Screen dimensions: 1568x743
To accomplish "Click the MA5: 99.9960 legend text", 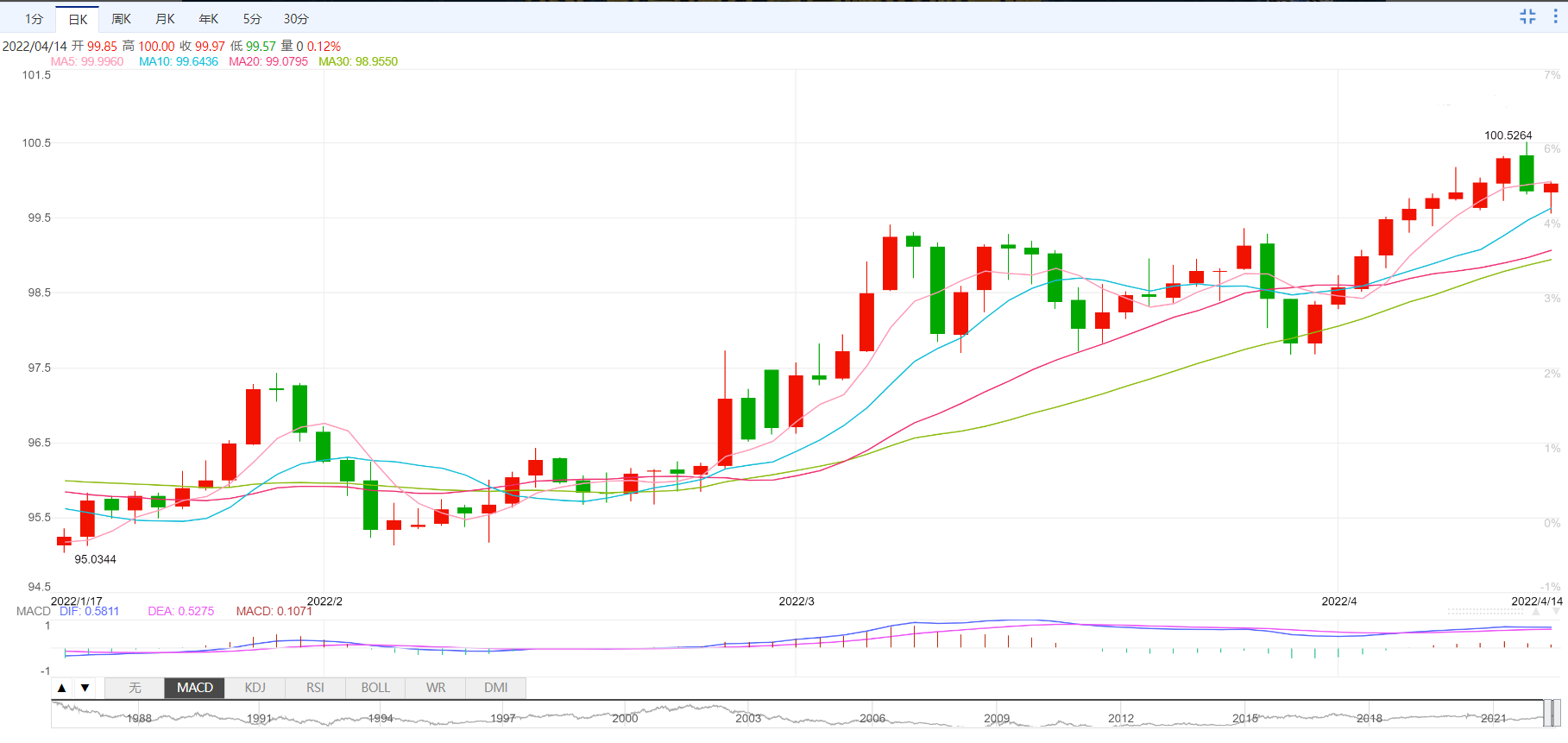I will point(87,61).
